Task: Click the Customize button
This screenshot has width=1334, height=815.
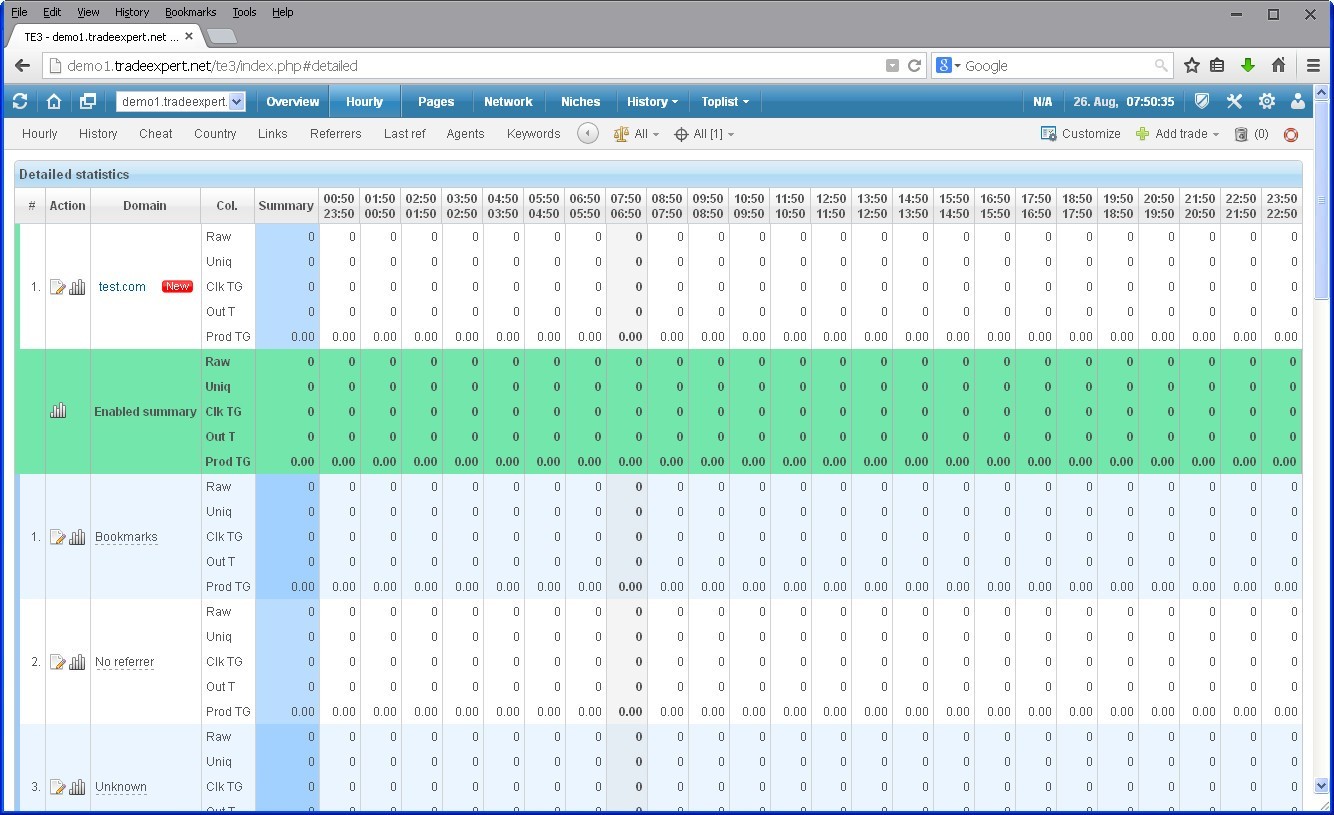Action: (1080, 134)
